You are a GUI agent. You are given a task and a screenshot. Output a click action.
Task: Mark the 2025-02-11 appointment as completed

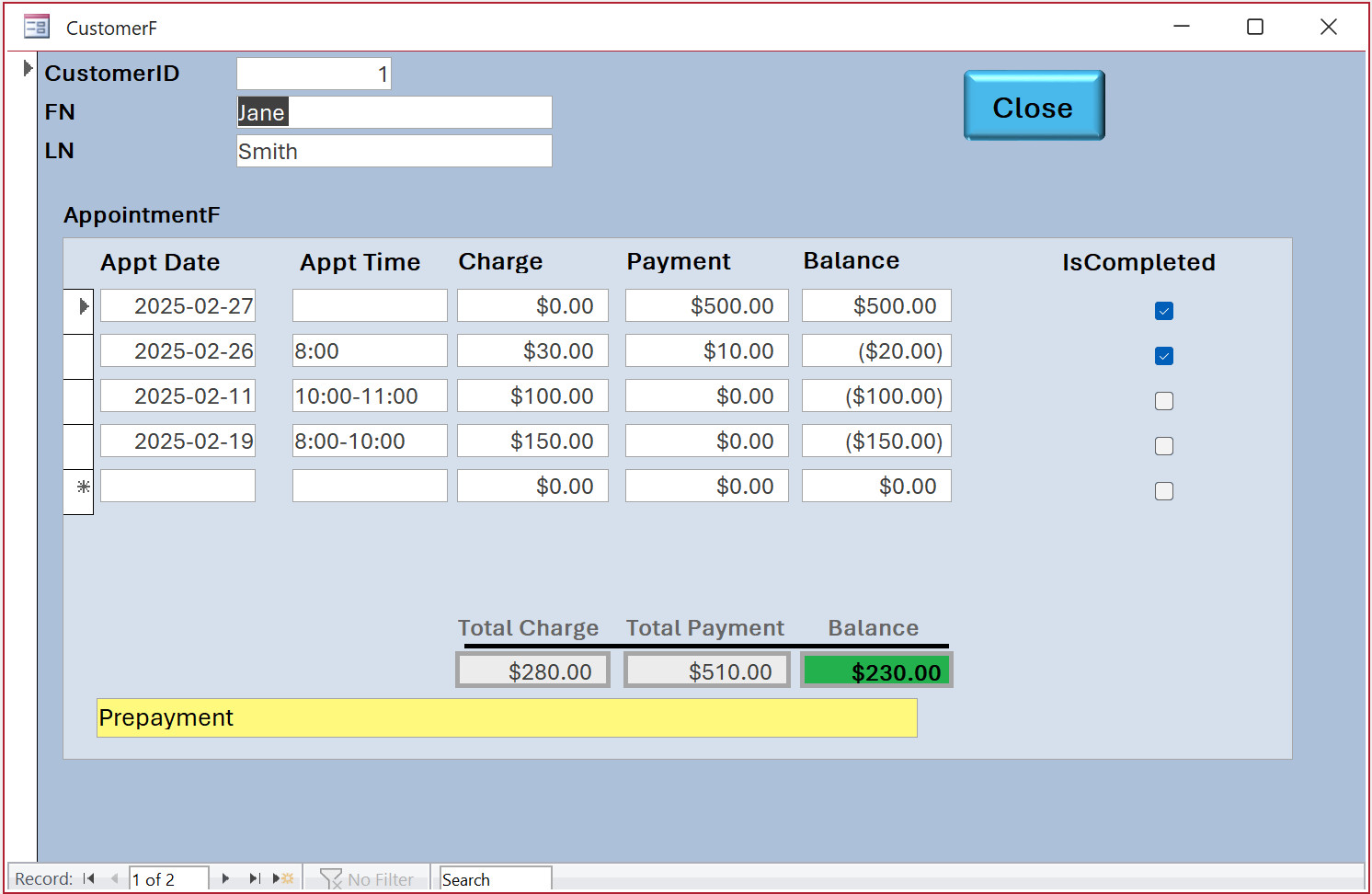pos(1163,401)
